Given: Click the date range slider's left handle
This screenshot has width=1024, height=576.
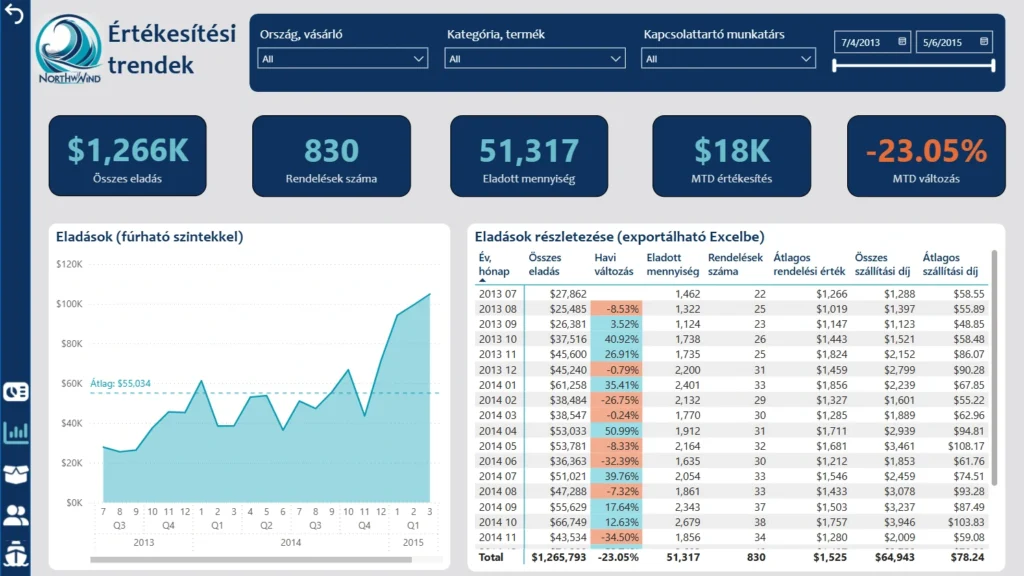Looking at the screenshot, I should point(834,66).
